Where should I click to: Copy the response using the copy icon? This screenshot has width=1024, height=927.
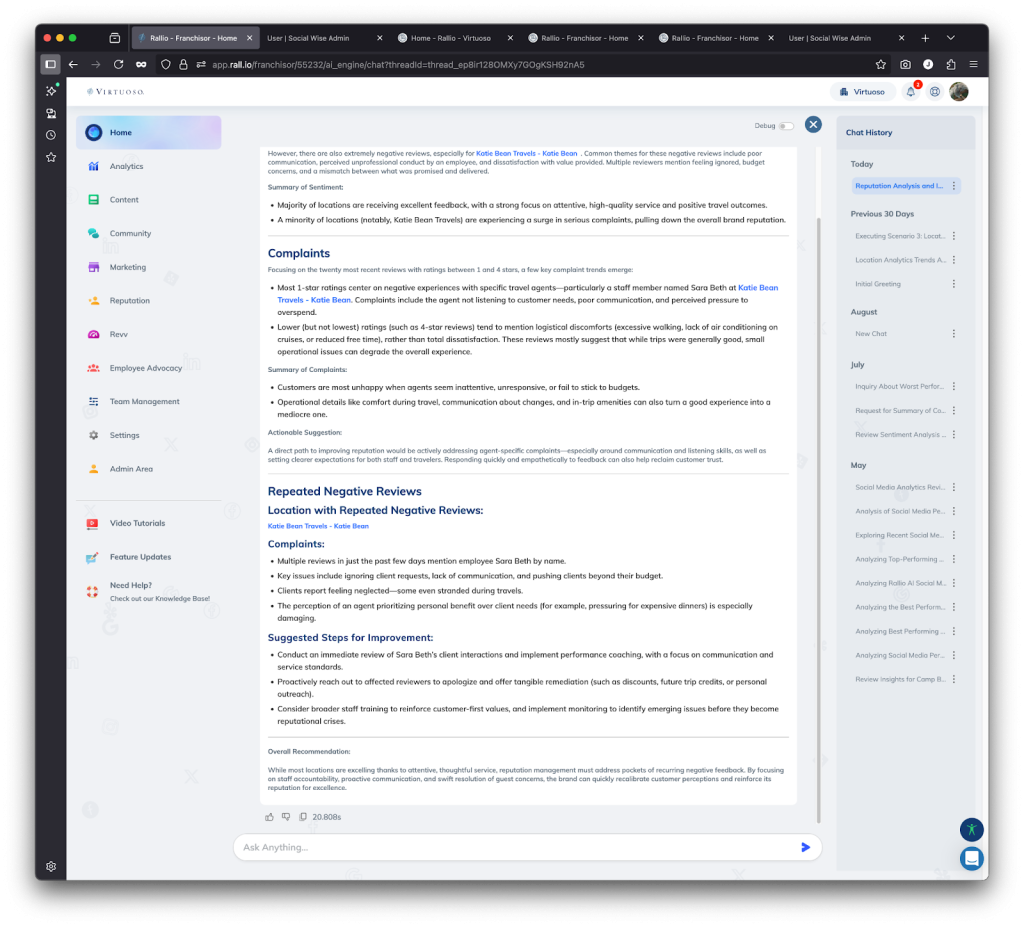tap(303, 817)
